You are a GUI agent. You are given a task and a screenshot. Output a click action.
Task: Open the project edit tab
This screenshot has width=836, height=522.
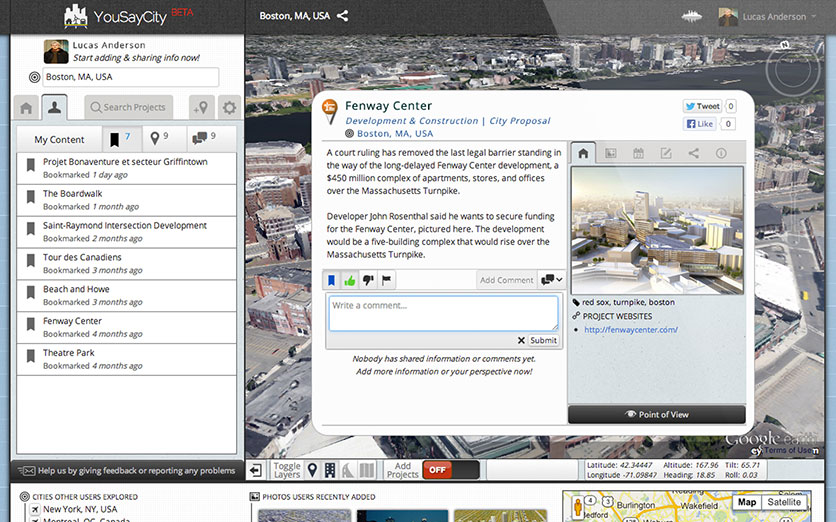click(666, 154)
